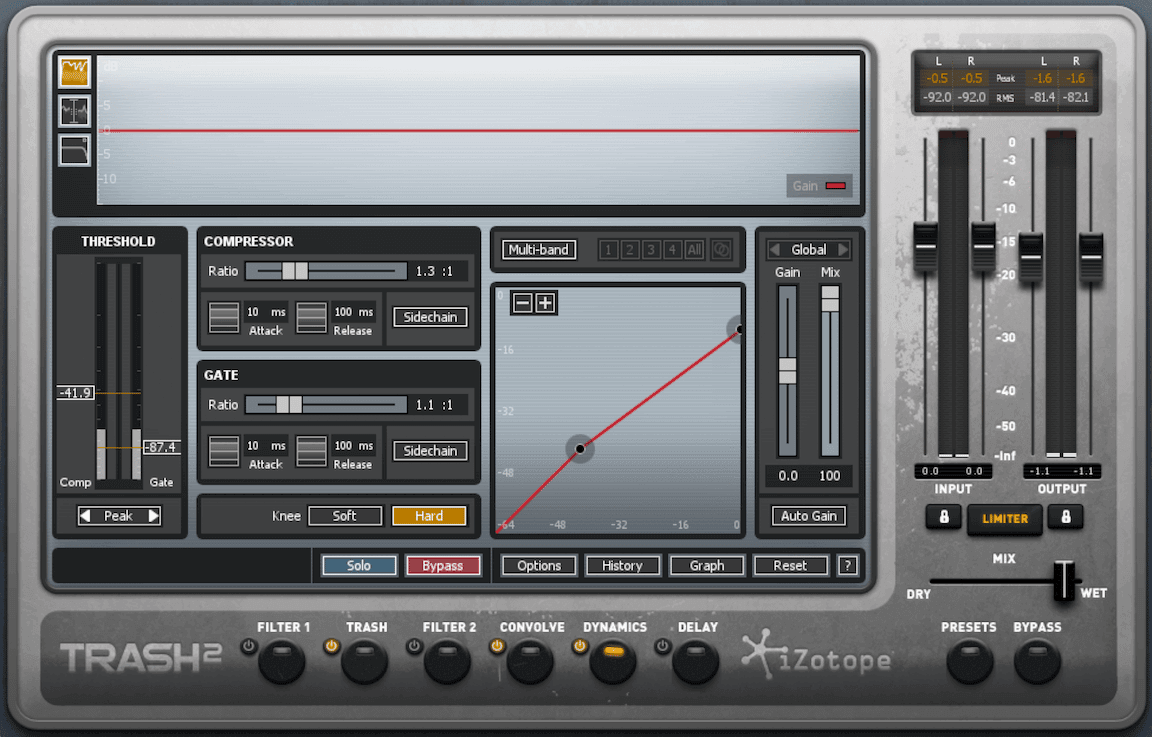
Task: Click the Gate Ratio slider
Action: (325, 405)
